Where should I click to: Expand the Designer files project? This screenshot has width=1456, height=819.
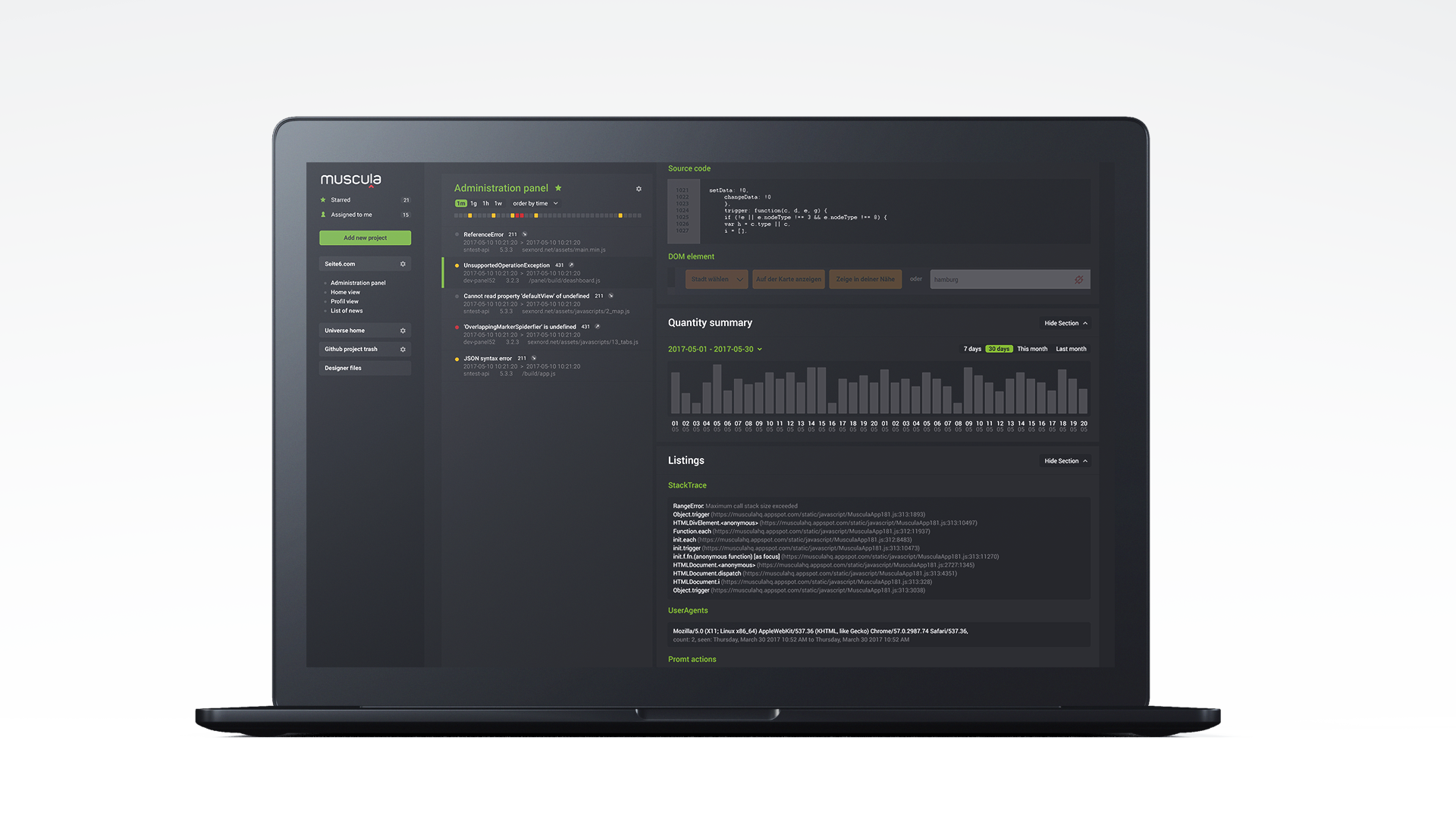365,369
